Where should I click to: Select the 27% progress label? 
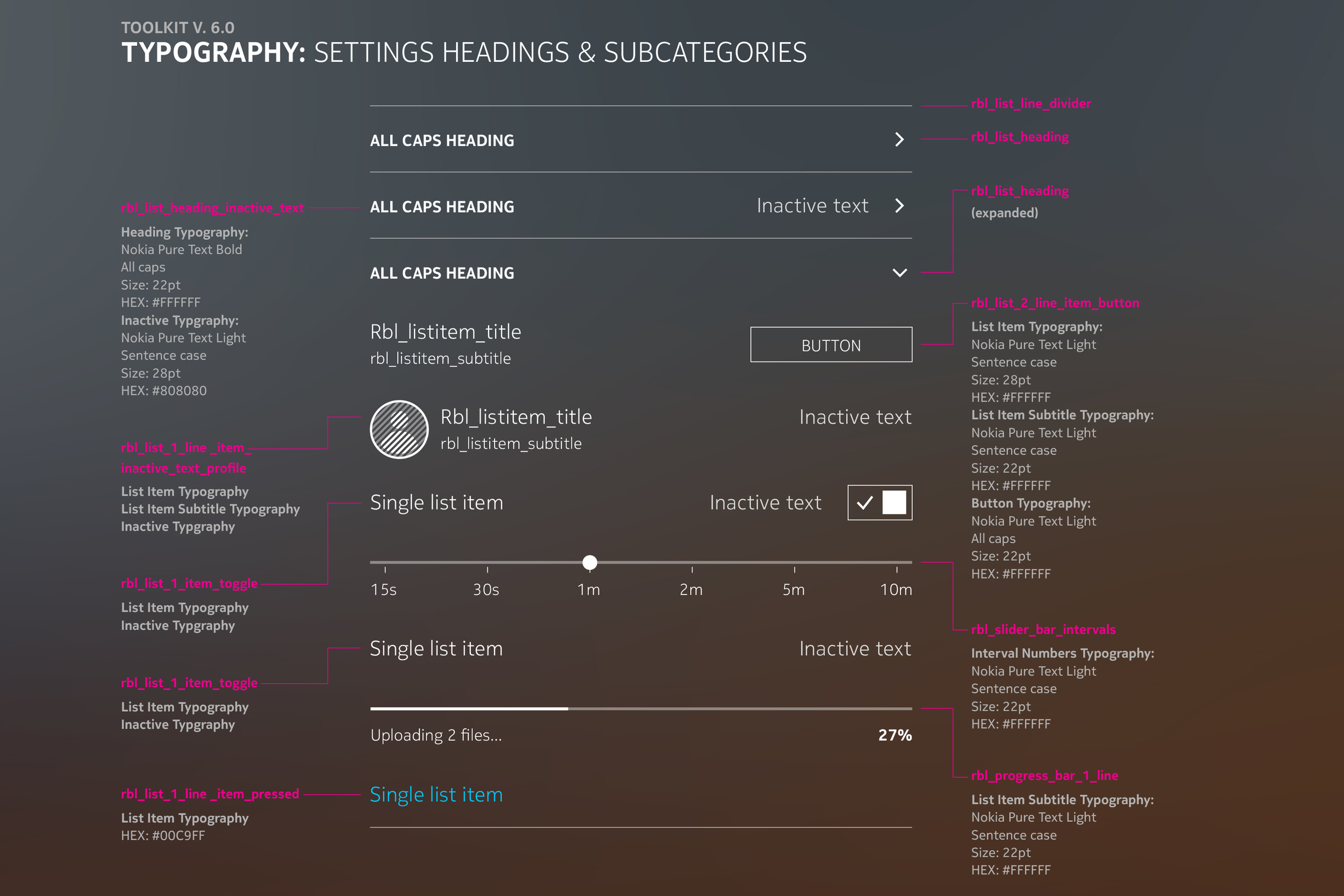coord(895,735)
